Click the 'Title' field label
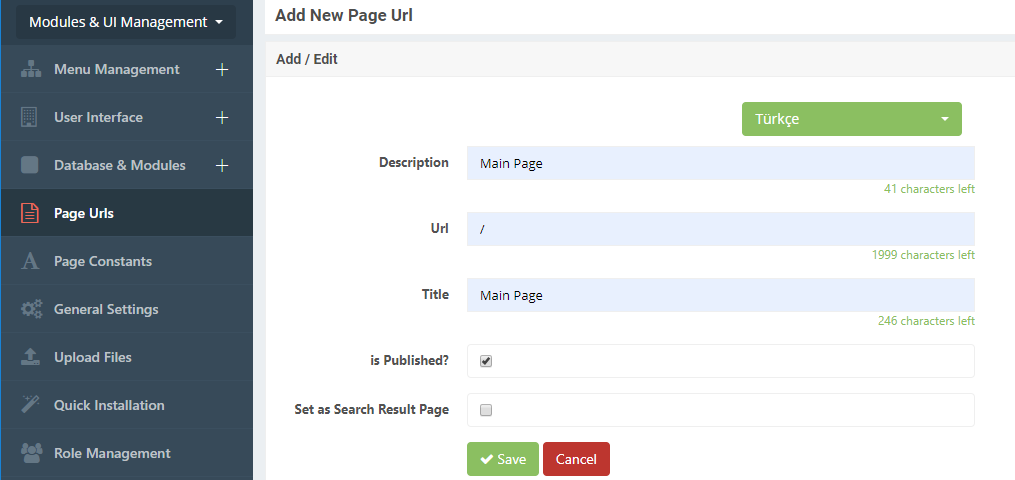Viewport: 1015px width, 480px height. click(435, 294)
